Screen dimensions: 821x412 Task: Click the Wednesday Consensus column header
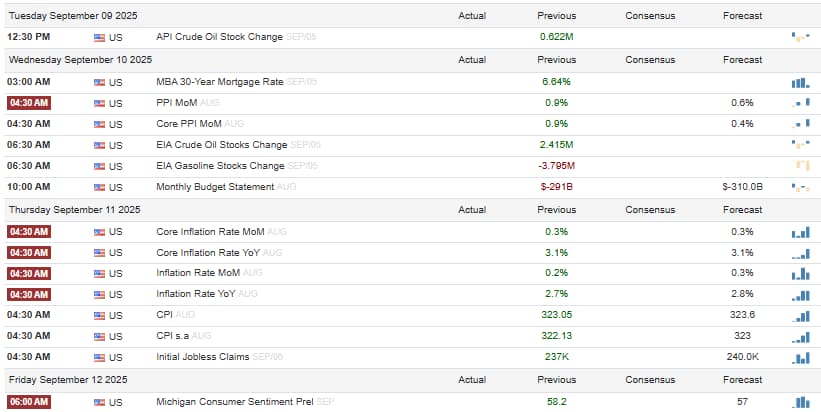click(x=650, y=60)
